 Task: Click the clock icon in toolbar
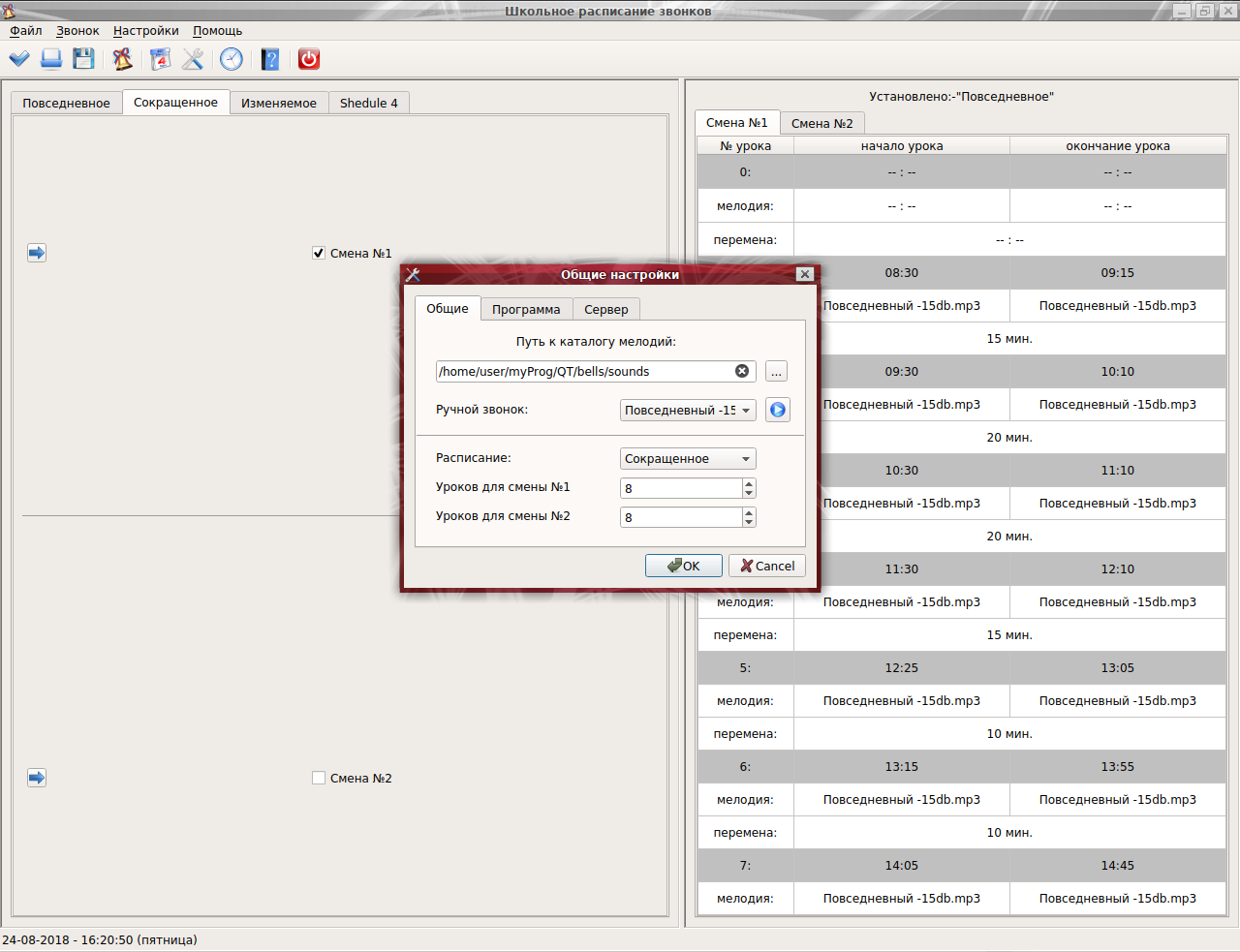pyautogui.click(x=232, y=59)
